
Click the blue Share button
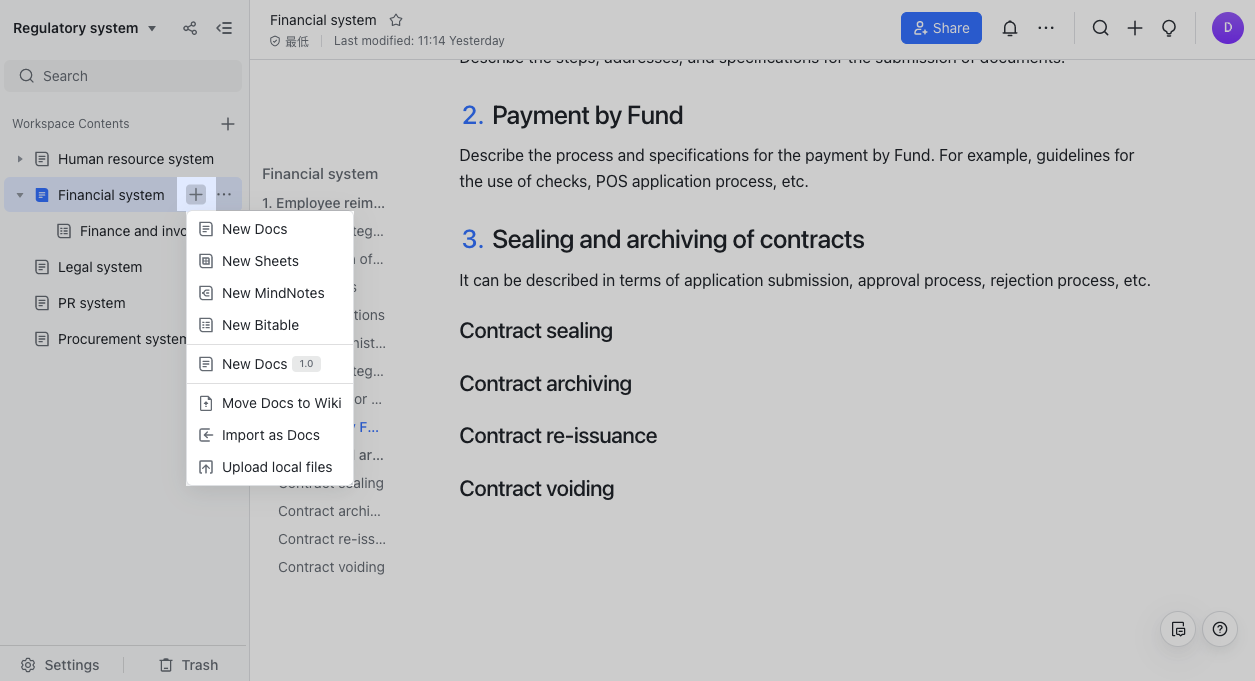click(x=941, y=28)
